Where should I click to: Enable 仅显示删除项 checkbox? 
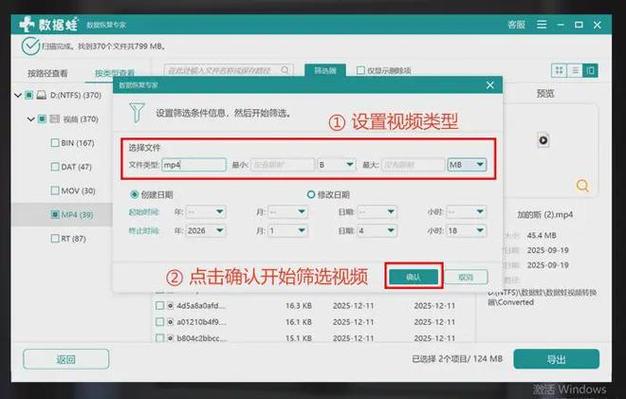pos(361,70)
